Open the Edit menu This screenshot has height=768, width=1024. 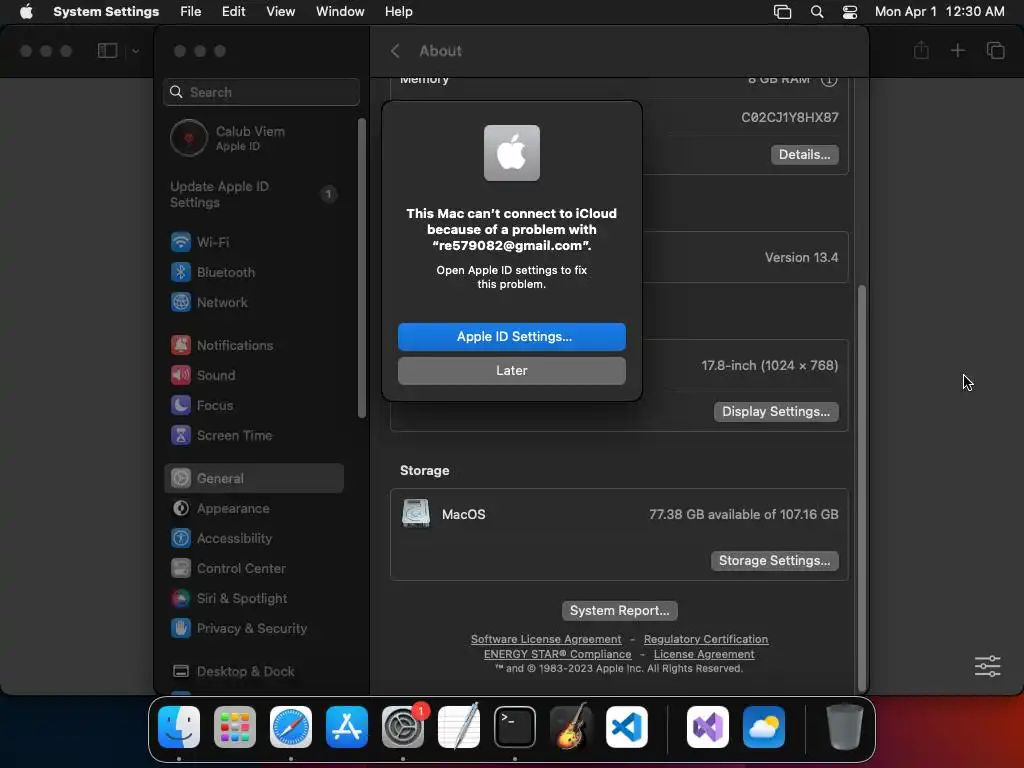point(234,12)
